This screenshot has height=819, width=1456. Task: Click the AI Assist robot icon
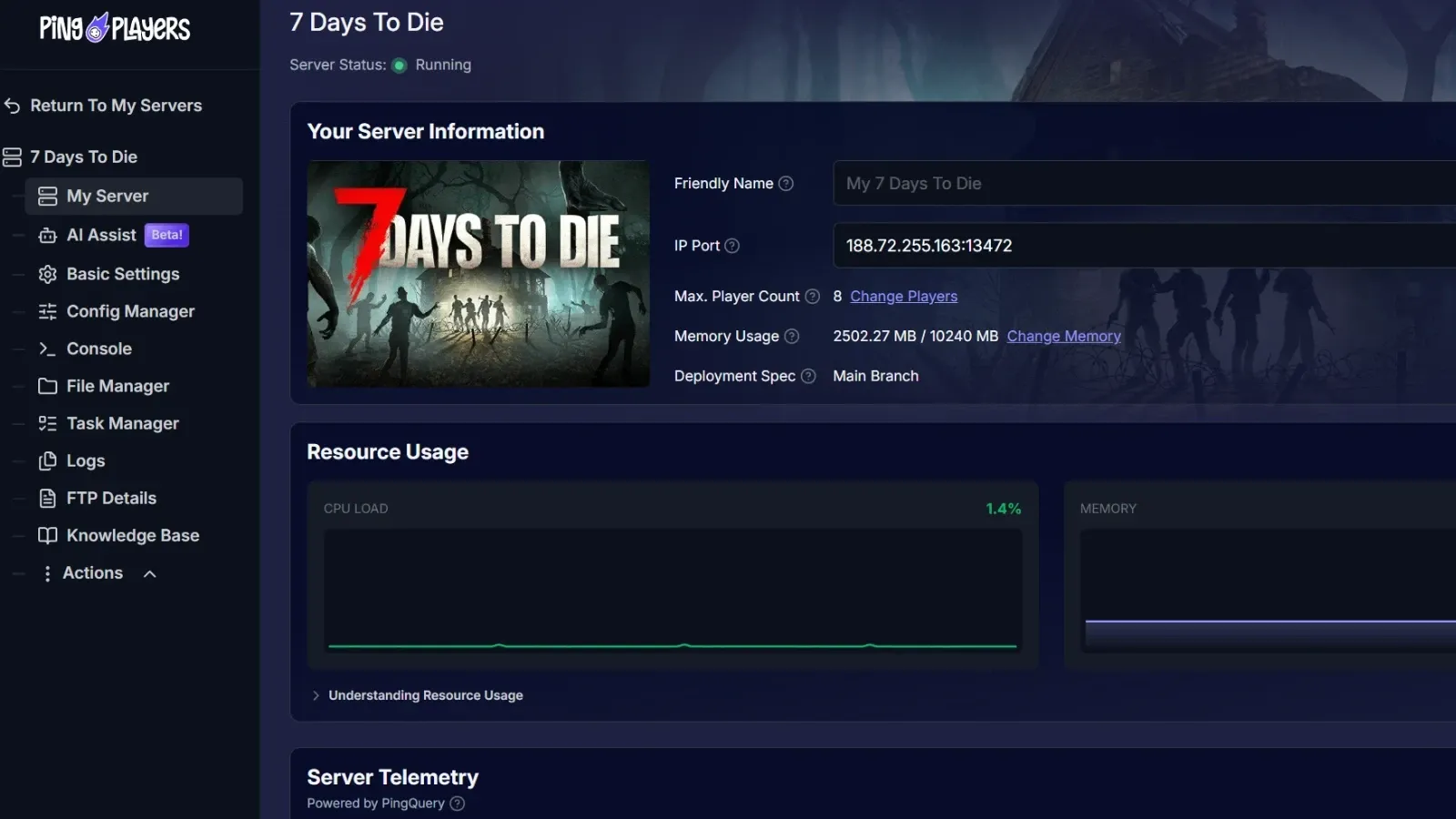(47, 236)
